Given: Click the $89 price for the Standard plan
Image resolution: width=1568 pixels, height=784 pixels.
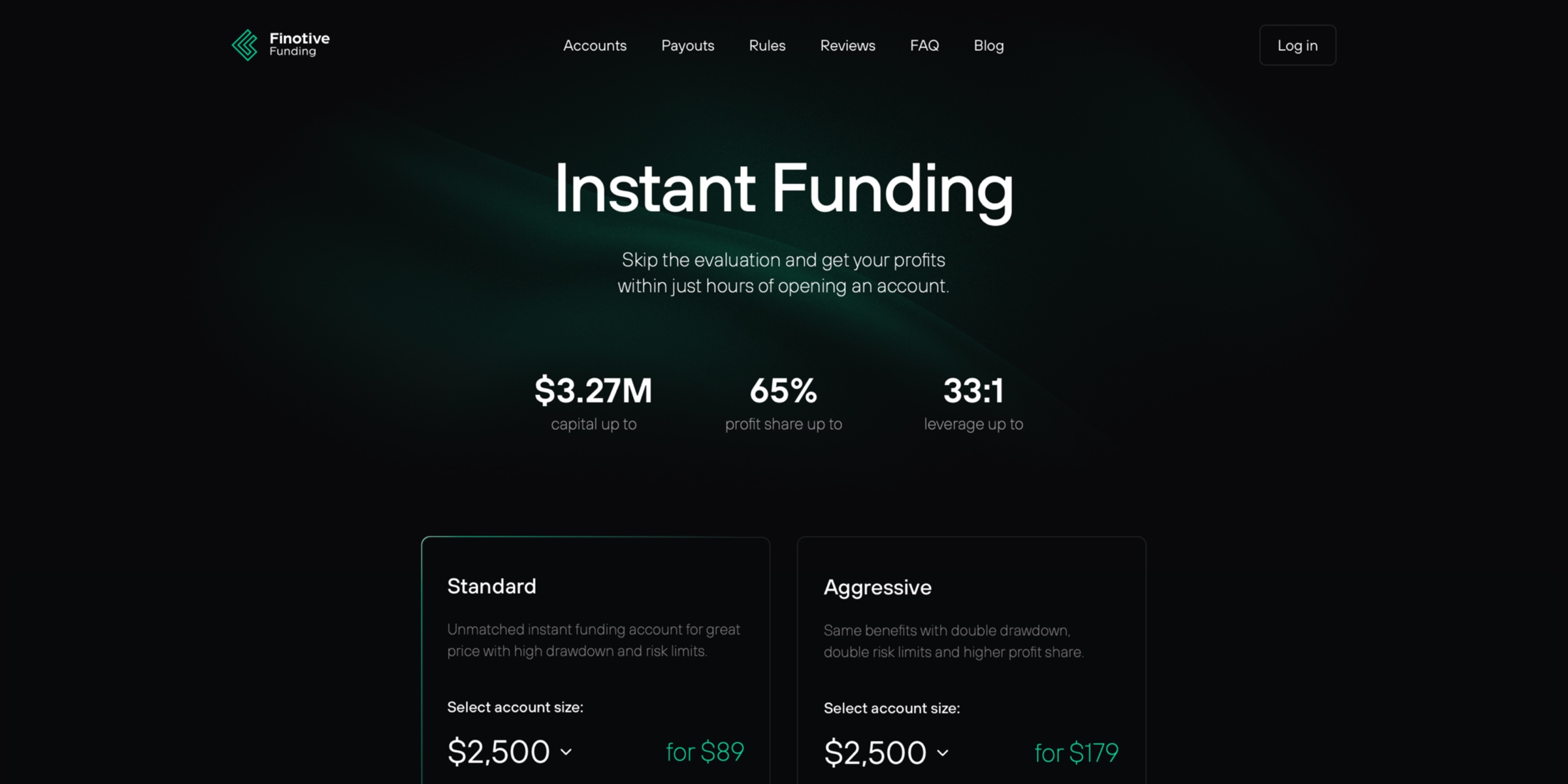Looking at the screenshot, I should click(x=704, y=751).
